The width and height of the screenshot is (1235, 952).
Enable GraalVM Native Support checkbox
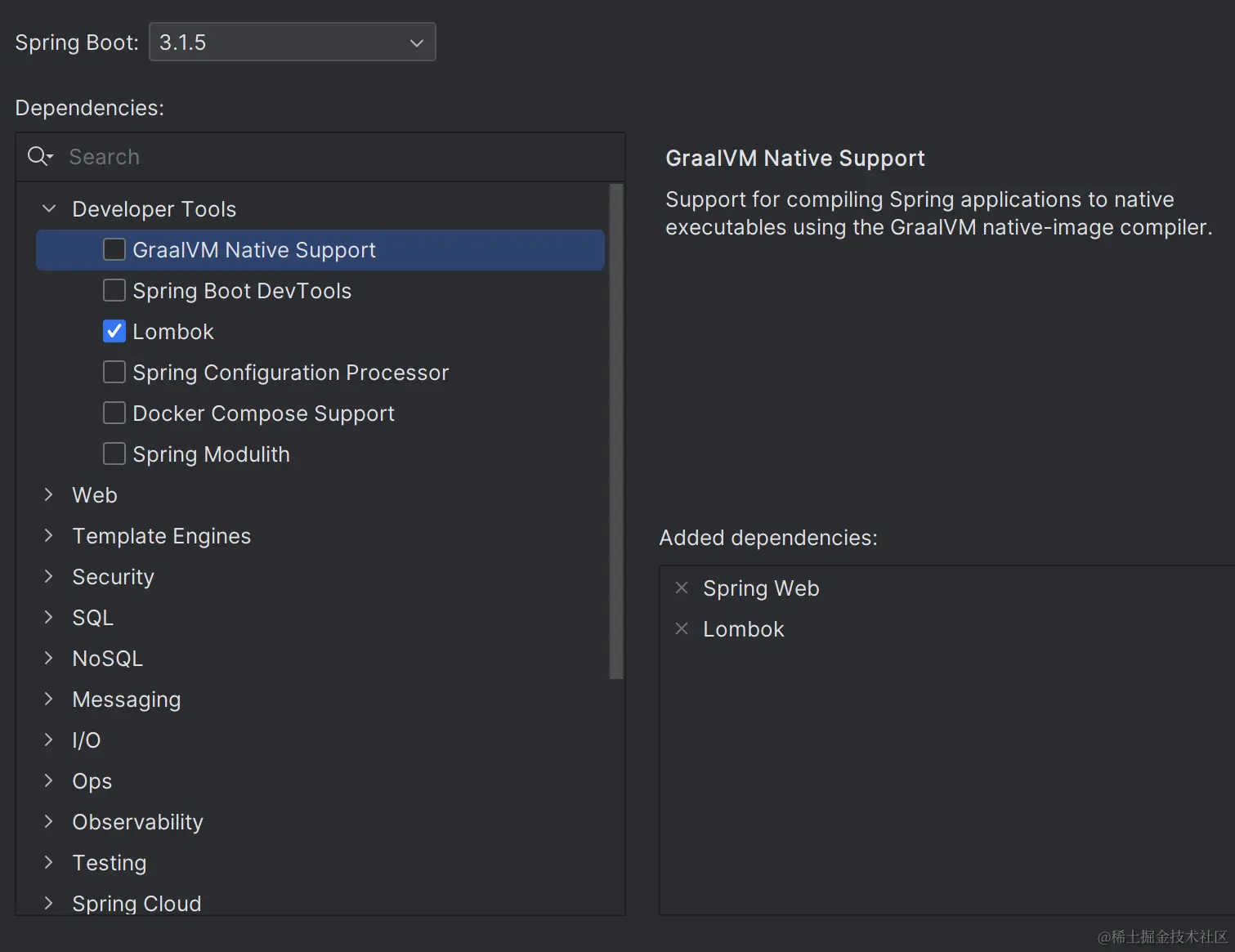114,249
